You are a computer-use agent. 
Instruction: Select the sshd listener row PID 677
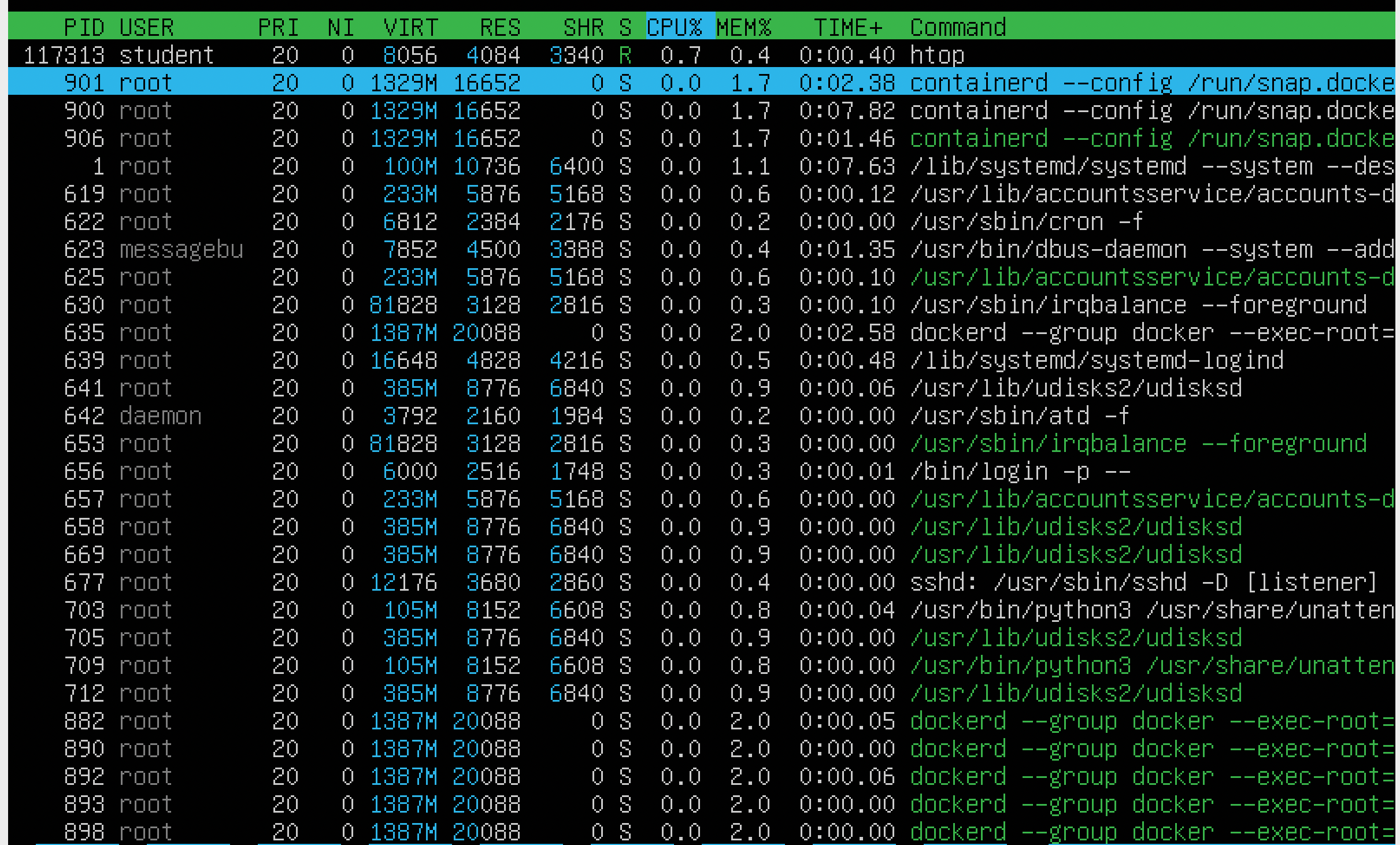coord(702,582)
